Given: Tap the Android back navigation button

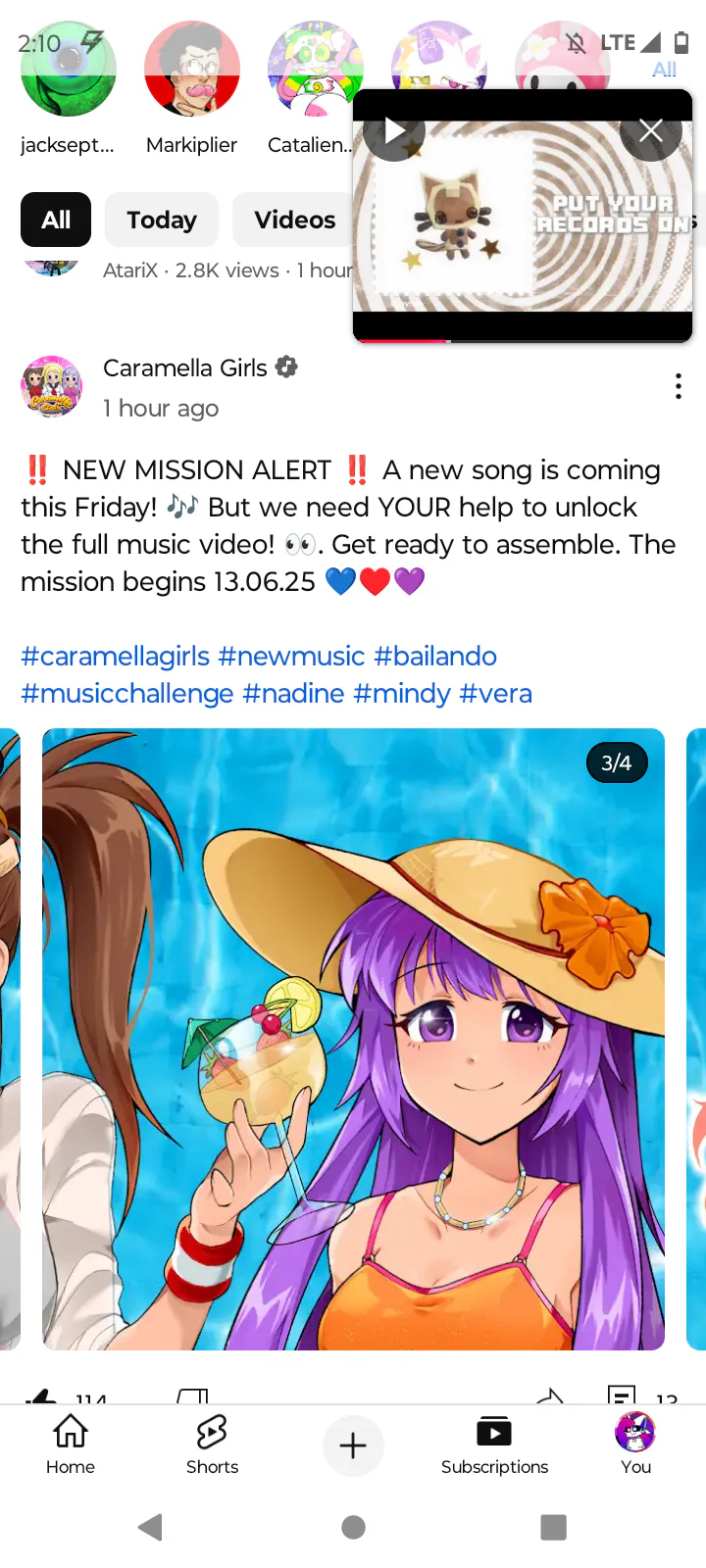Looking at the screenshot, I should click(x=150, y=1527).
